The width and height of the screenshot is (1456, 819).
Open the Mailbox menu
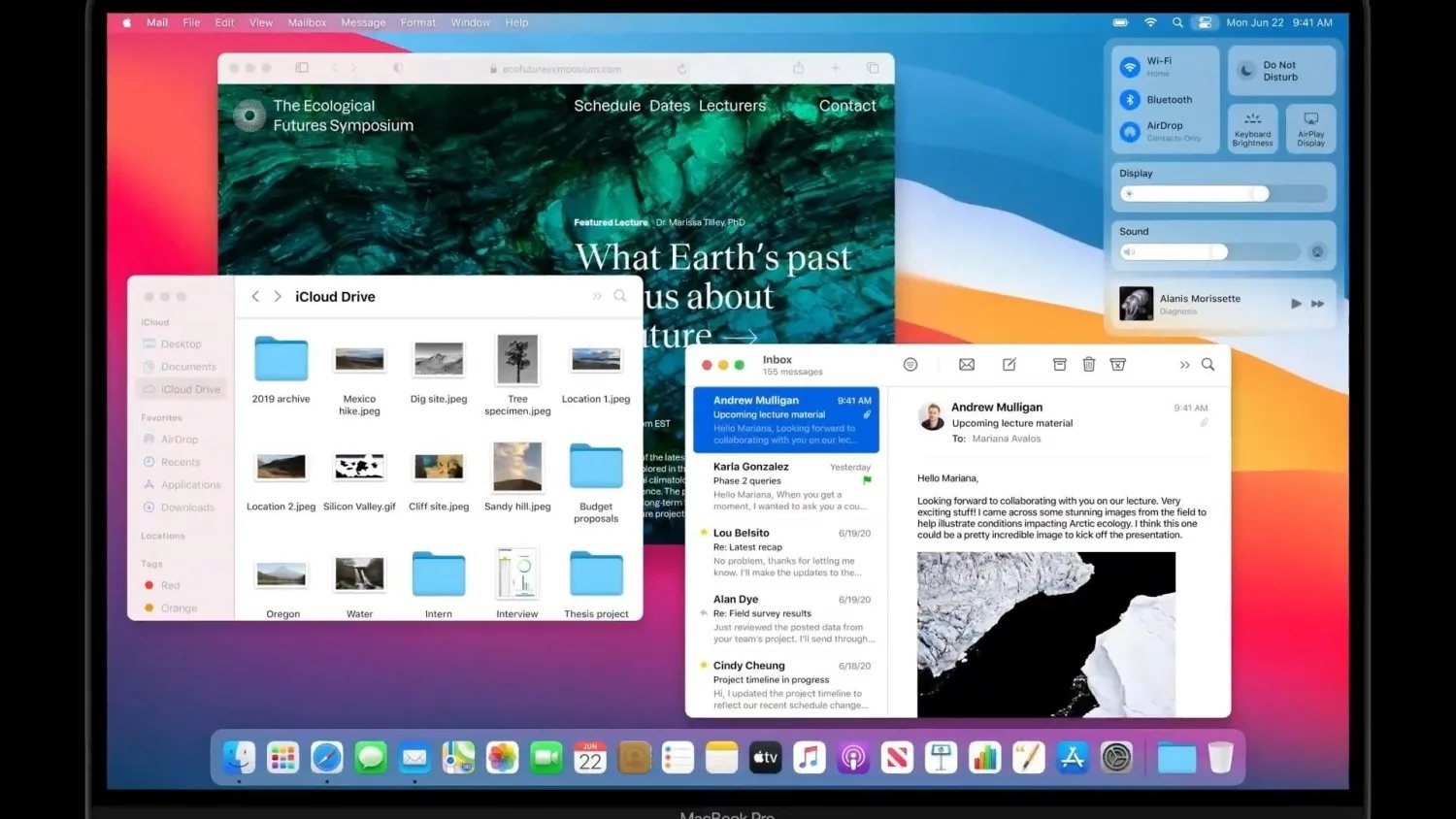pyautogui.click(x=307, y=22)
